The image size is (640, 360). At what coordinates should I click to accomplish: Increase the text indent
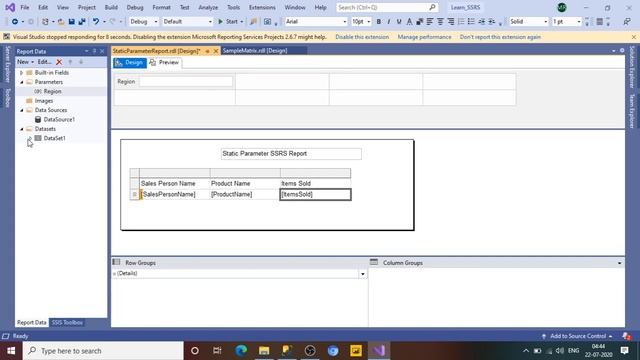[492, 22]
